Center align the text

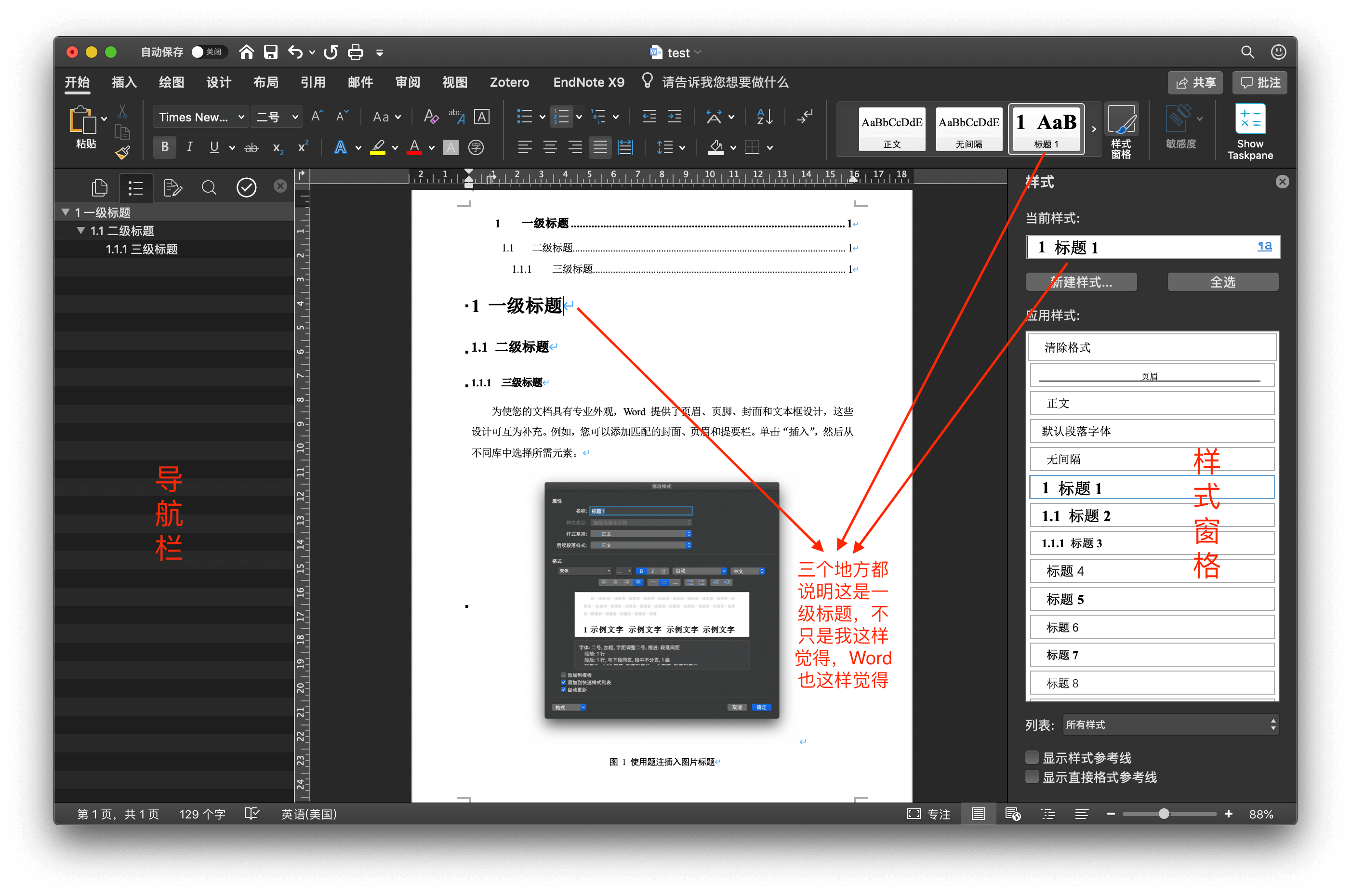click(550, 147)
